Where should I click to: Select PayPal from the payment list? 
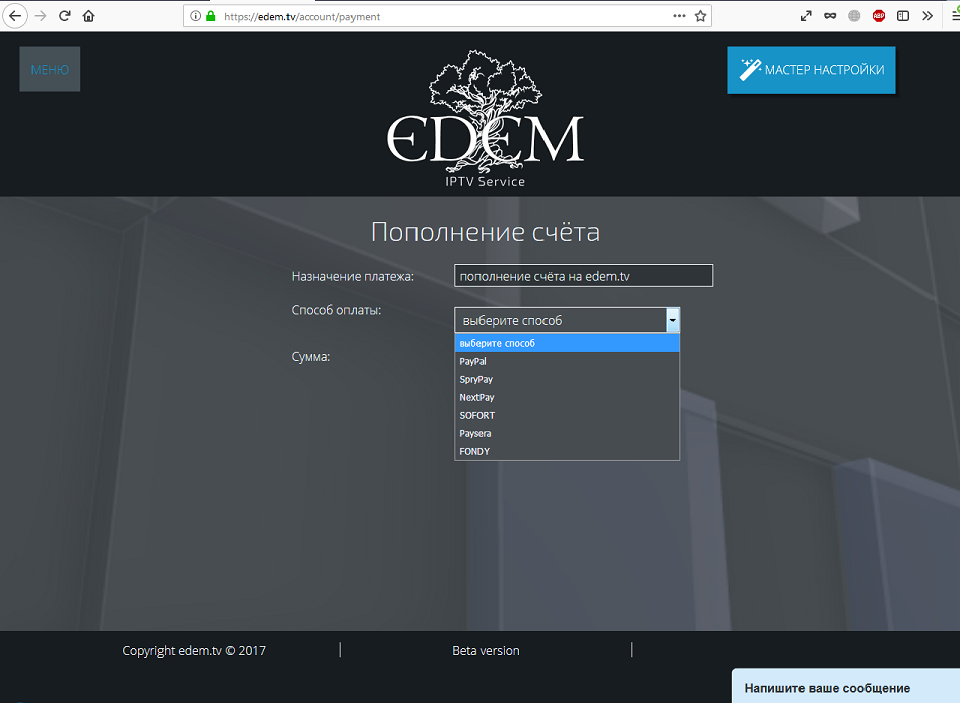point(473,361)
